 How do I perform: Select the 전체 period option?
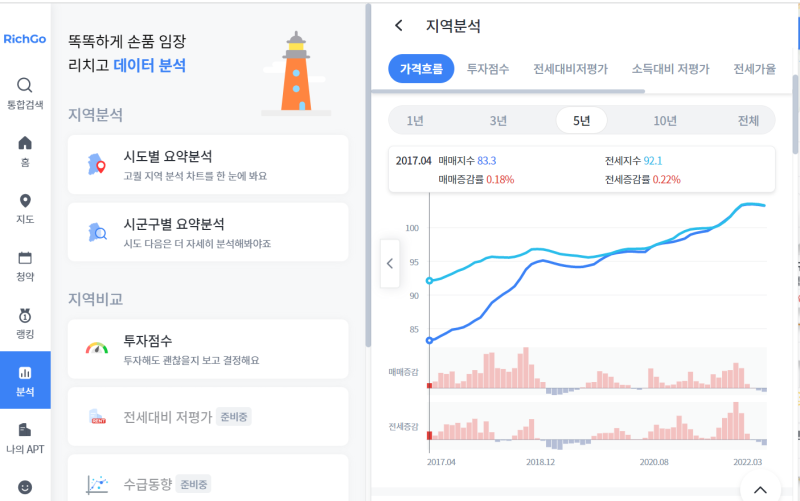coord(748,121)
